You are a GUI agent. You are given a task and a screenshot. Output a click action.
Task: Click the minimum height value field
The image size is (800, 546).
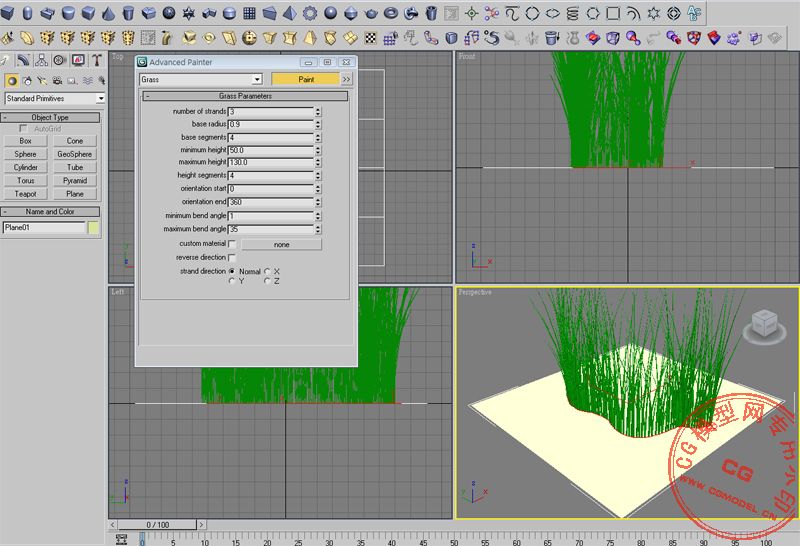tap(270, 150)
